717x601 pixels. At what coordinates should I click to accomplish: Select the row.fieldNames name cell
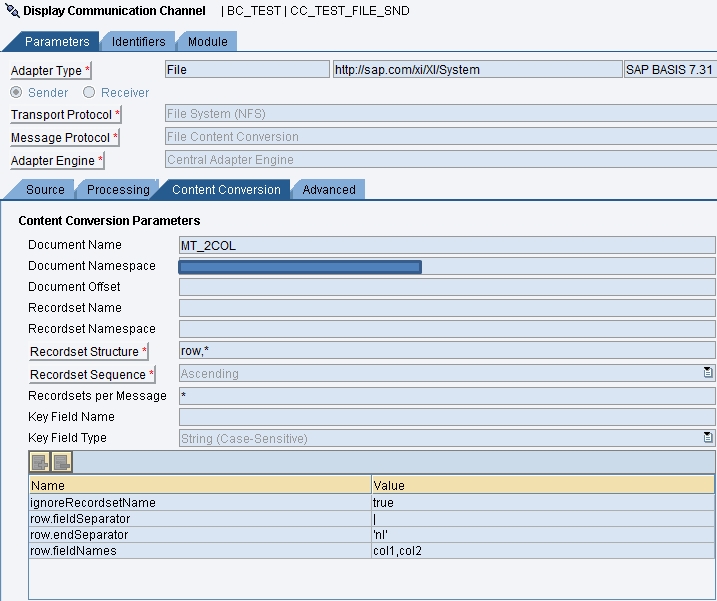200,551
